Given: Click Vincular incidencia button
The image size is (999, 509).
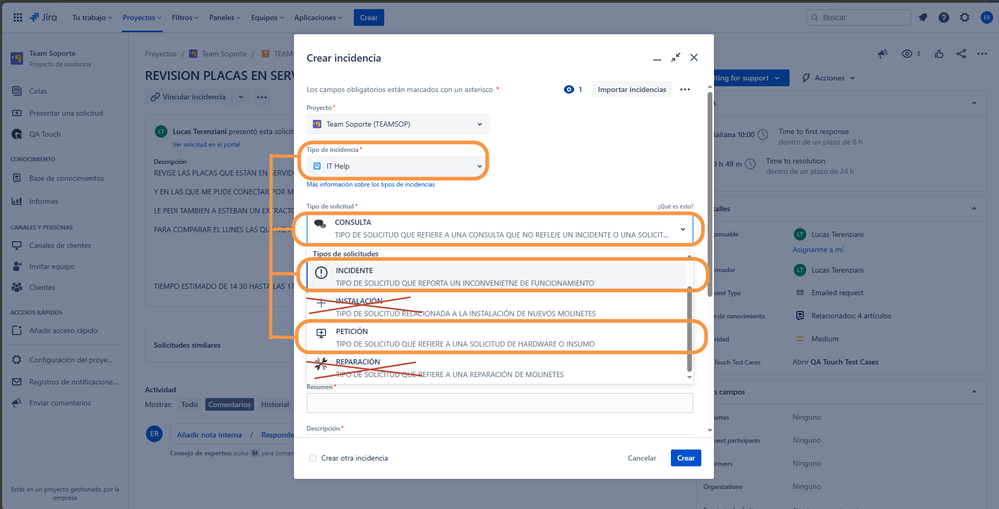Looking at the screenshot, I should pos(188,97).
